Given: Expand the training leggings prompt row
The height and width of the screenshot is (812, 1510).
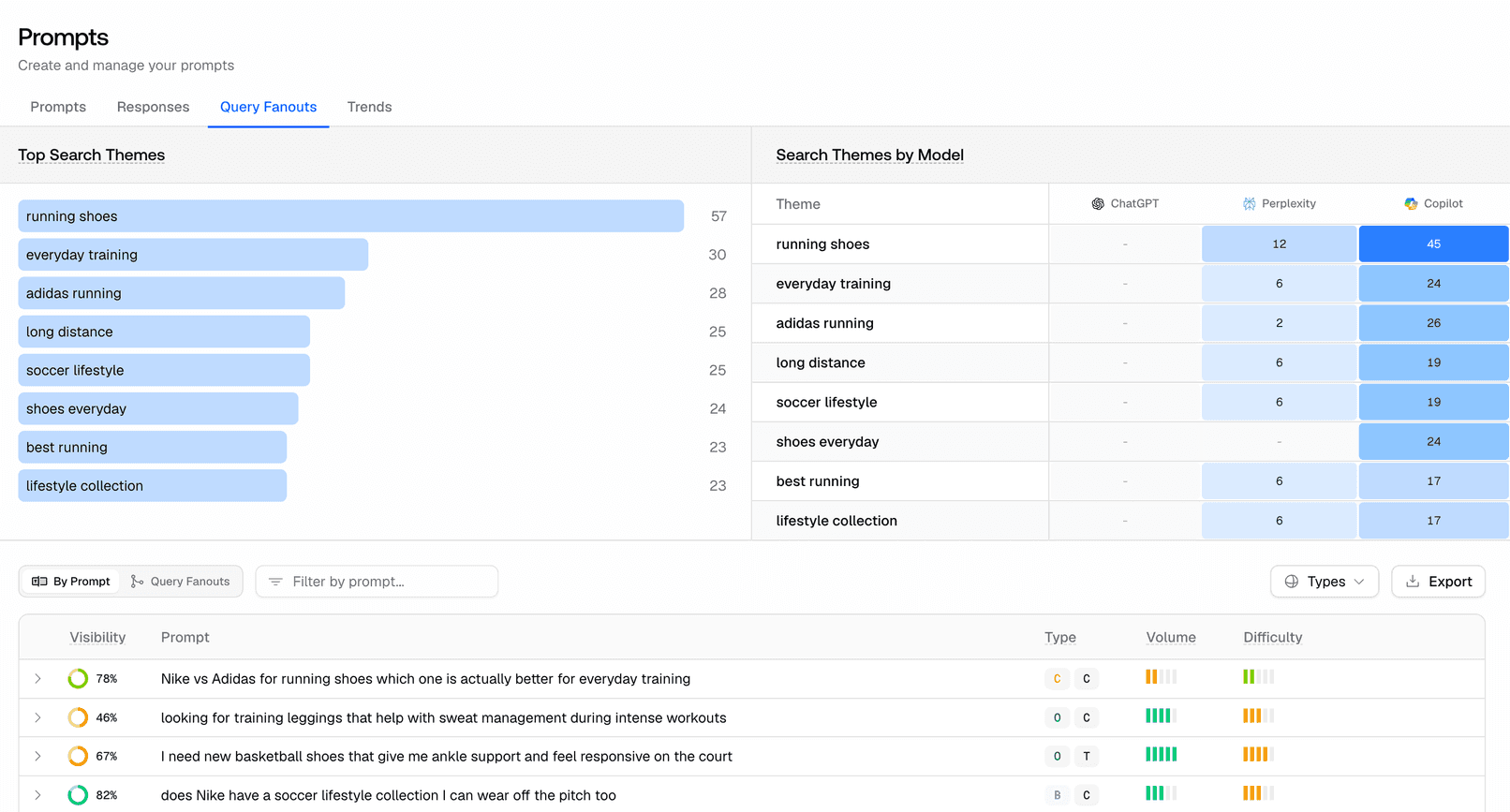Looking at the screenshot, I should coord(37,718).
